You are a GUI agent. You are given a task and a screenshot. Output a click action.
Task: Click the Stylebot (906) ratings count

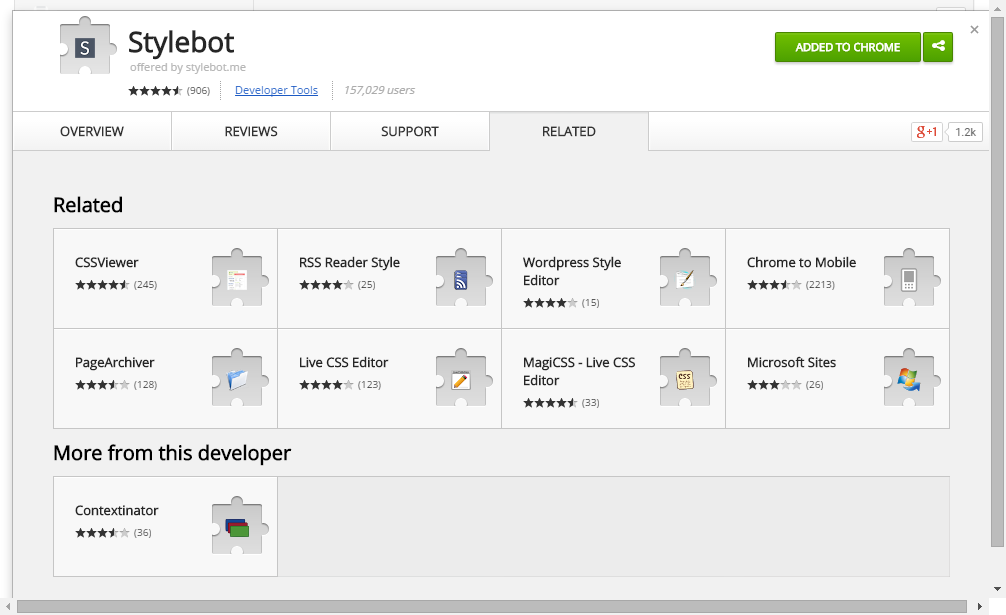[198, 90]
